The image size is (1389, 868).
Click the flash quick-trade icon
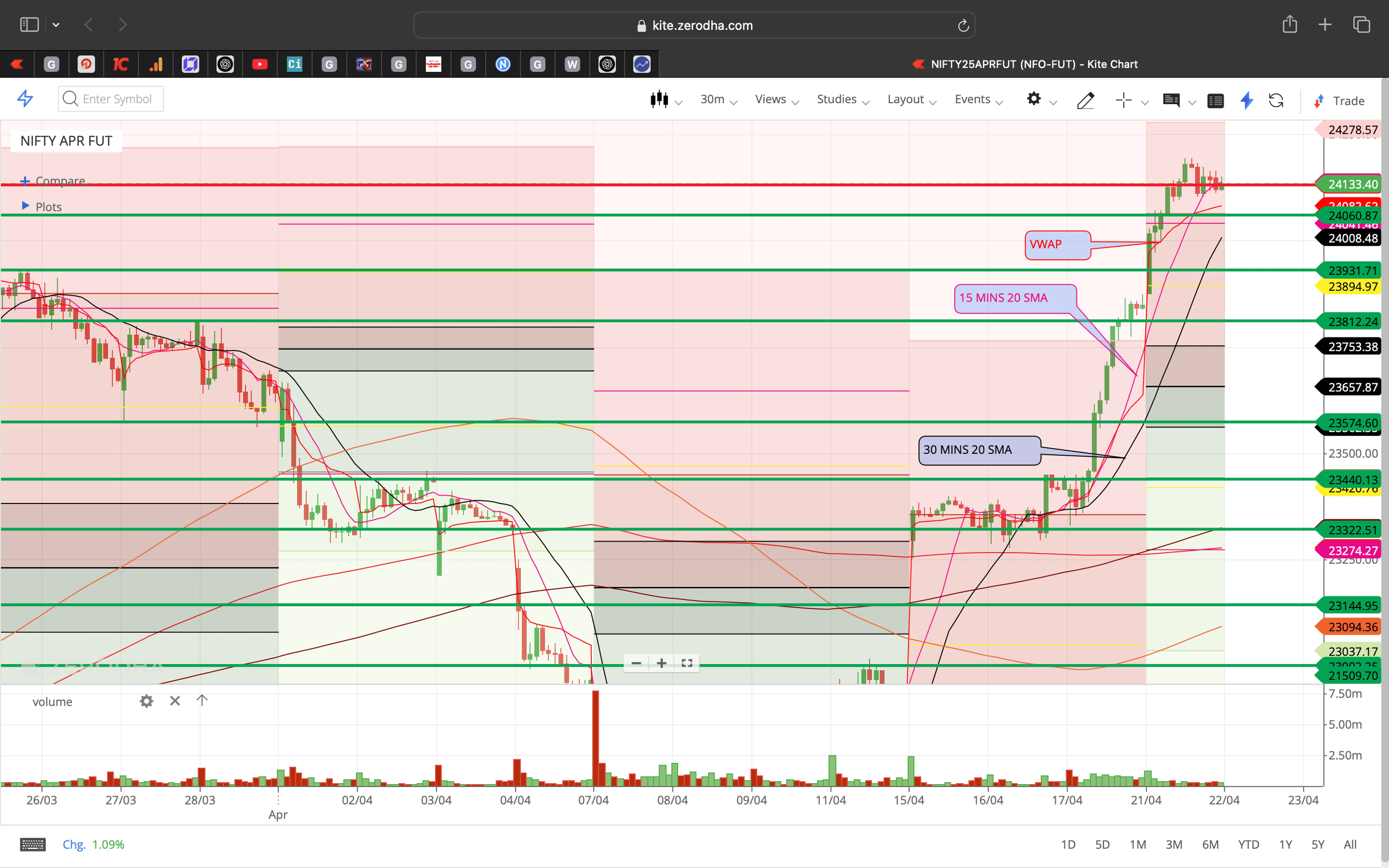coord(1246,101)
